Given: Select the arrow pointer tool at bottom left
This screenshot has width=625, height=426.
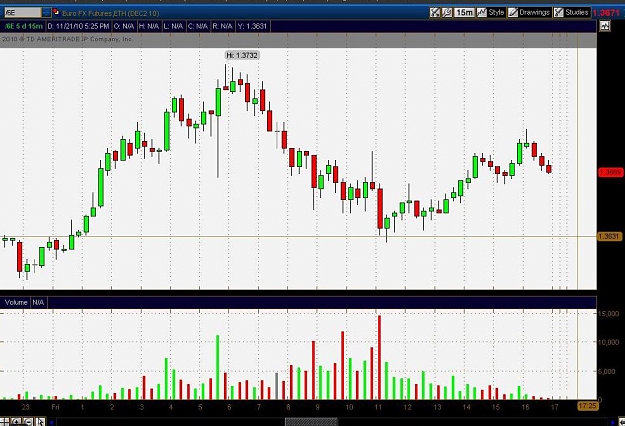Looking at the screenshot, I should pos(40,421).
